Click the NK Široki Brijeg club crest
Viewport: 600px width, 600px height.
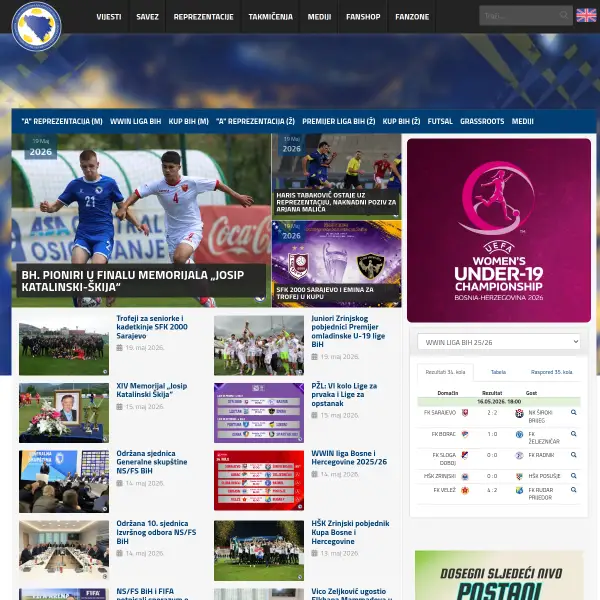click(x=519, y=413)
